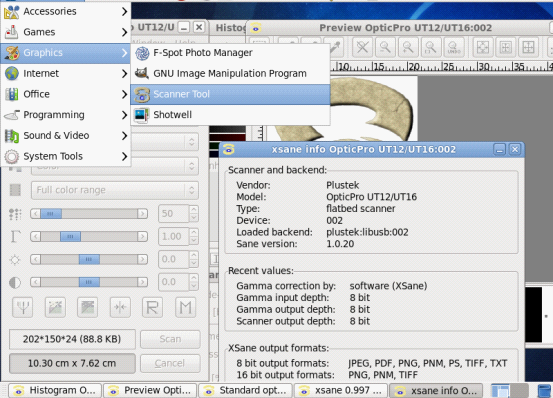Viewport: 553px width, 398px height.
Task: Click the enhancement image button beside arrows-inward button
Action: click(88, 307)
